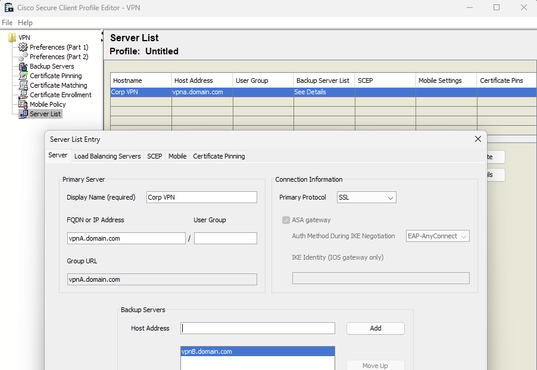Click the Certificate Enrollment tree icon

click(x=23, y=95)
